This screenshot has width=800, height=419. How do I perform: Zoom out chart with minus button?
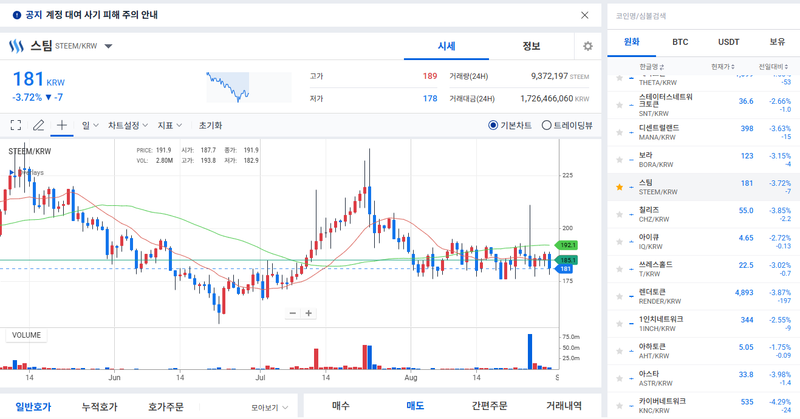point(293,313)
